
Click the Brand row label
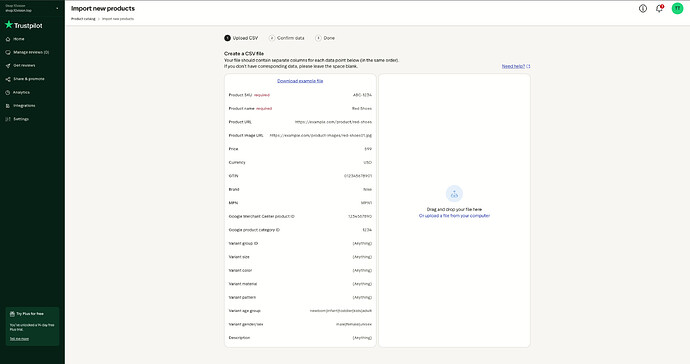234,190
